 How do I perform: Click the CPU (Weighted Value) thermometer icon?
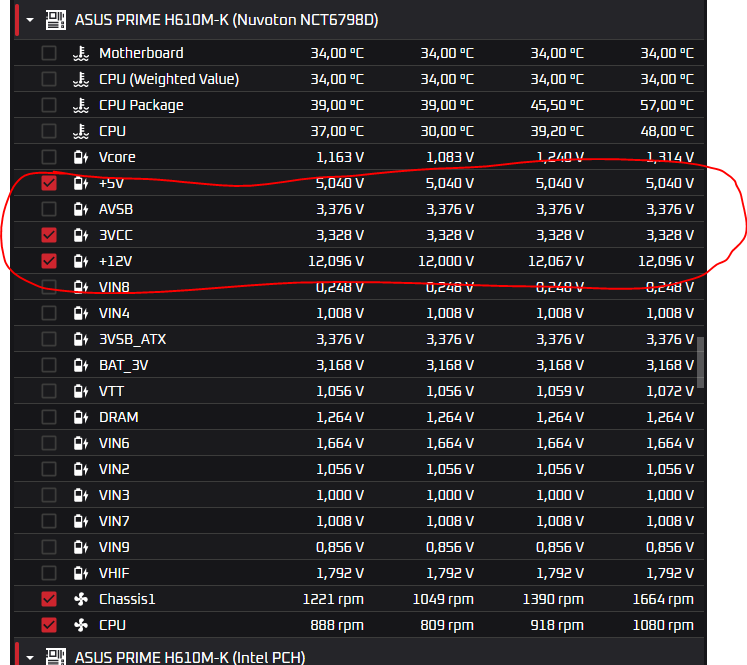81,79
